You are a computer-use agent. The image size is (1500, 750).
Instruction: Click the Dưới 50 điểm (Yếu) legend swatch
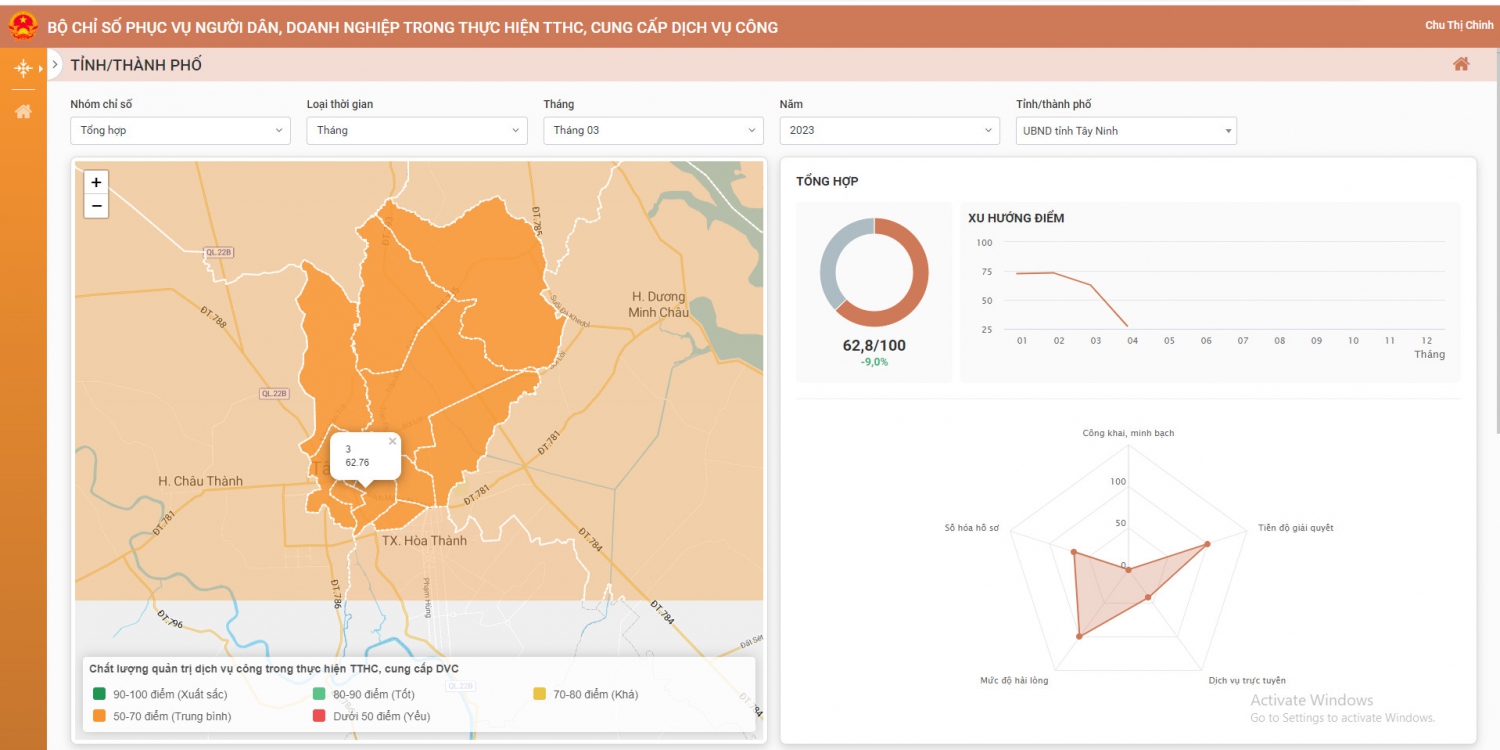319,716
